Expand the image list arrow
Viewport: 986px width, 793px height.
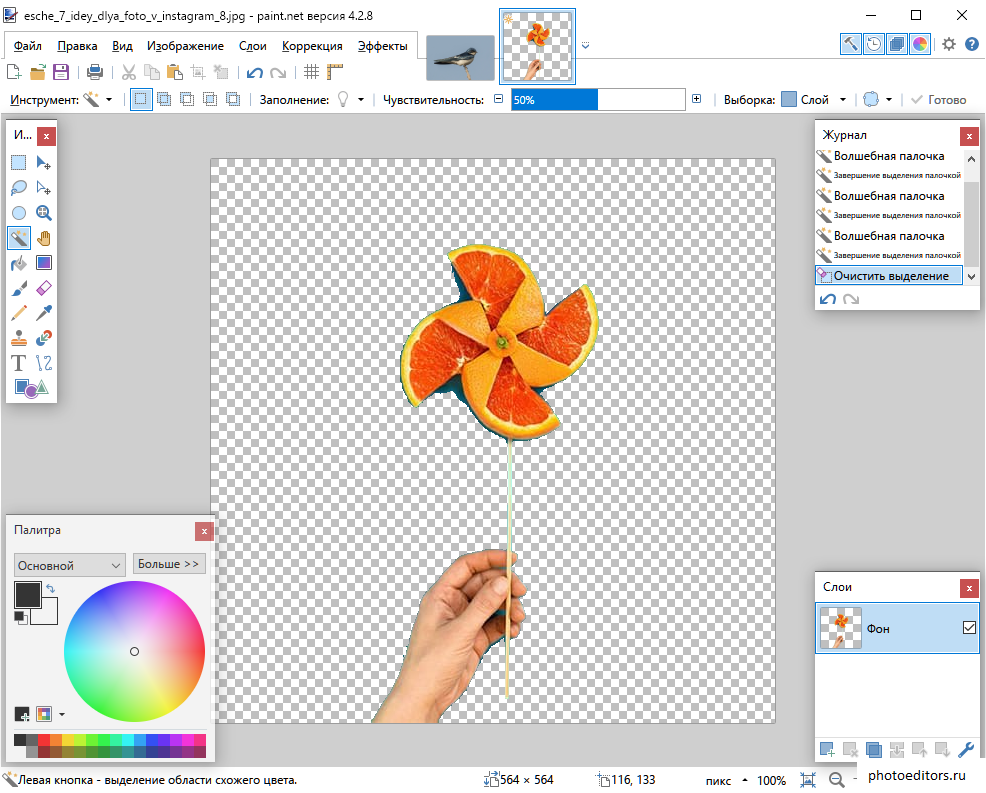click(585, 45)
